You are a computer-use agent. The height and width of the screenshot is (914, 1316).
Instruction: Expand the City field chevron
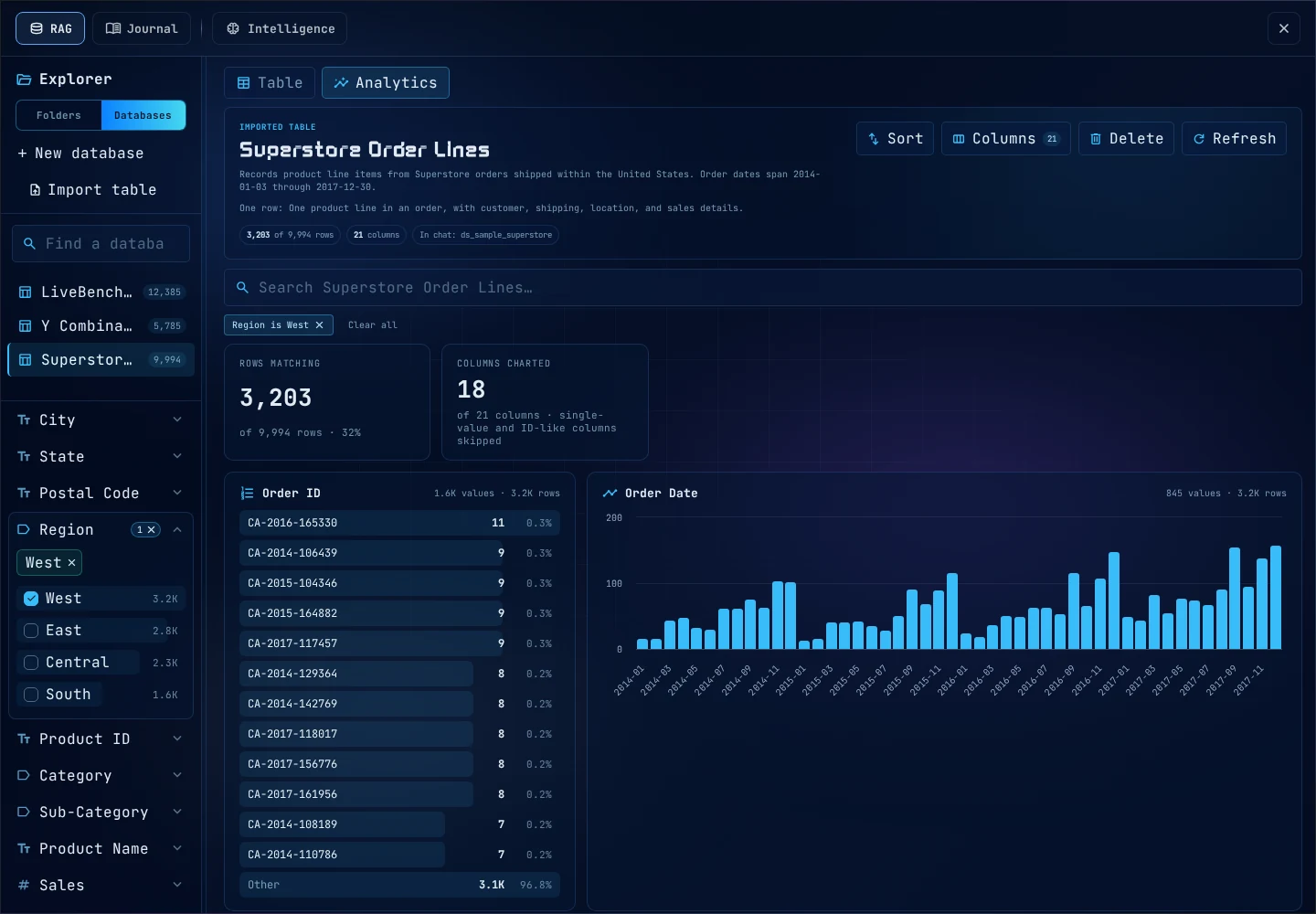pos(177,420)
